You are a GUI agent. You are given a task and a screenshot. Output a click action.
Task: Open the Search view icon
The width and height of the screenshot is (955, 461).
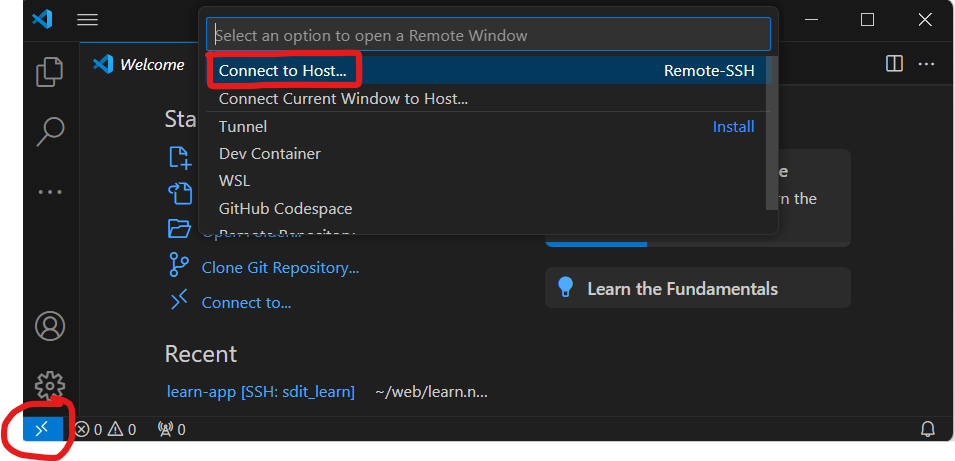[50, 132]
